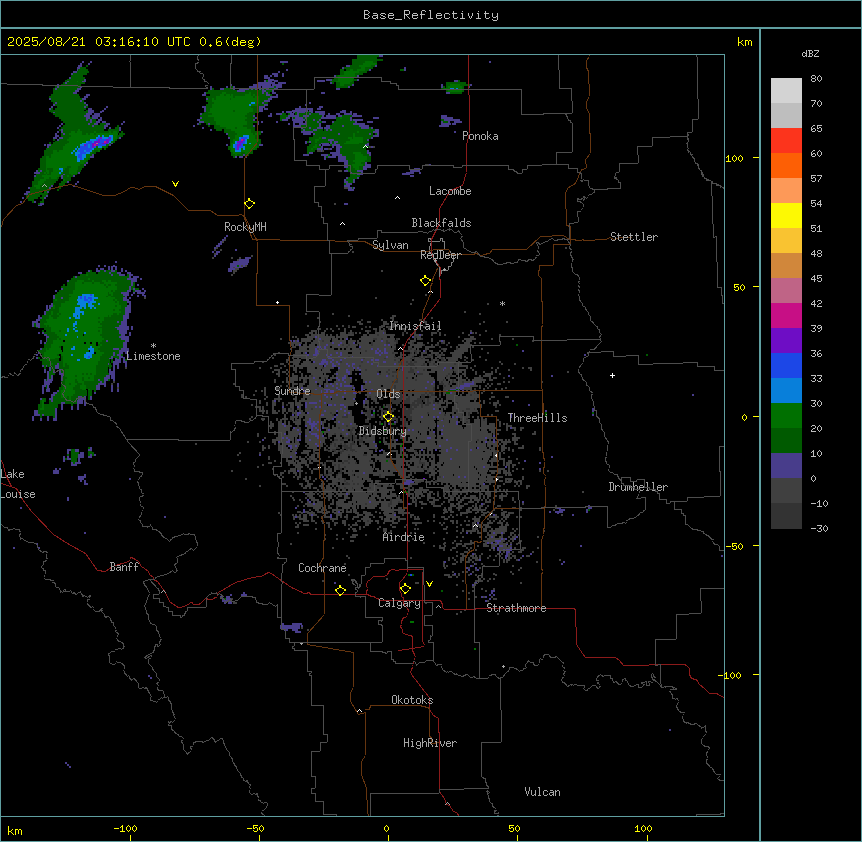Click the asterisk marker above the Limestone label
Viewport: 862px width, 842px height.
click(x=153, y=346)
